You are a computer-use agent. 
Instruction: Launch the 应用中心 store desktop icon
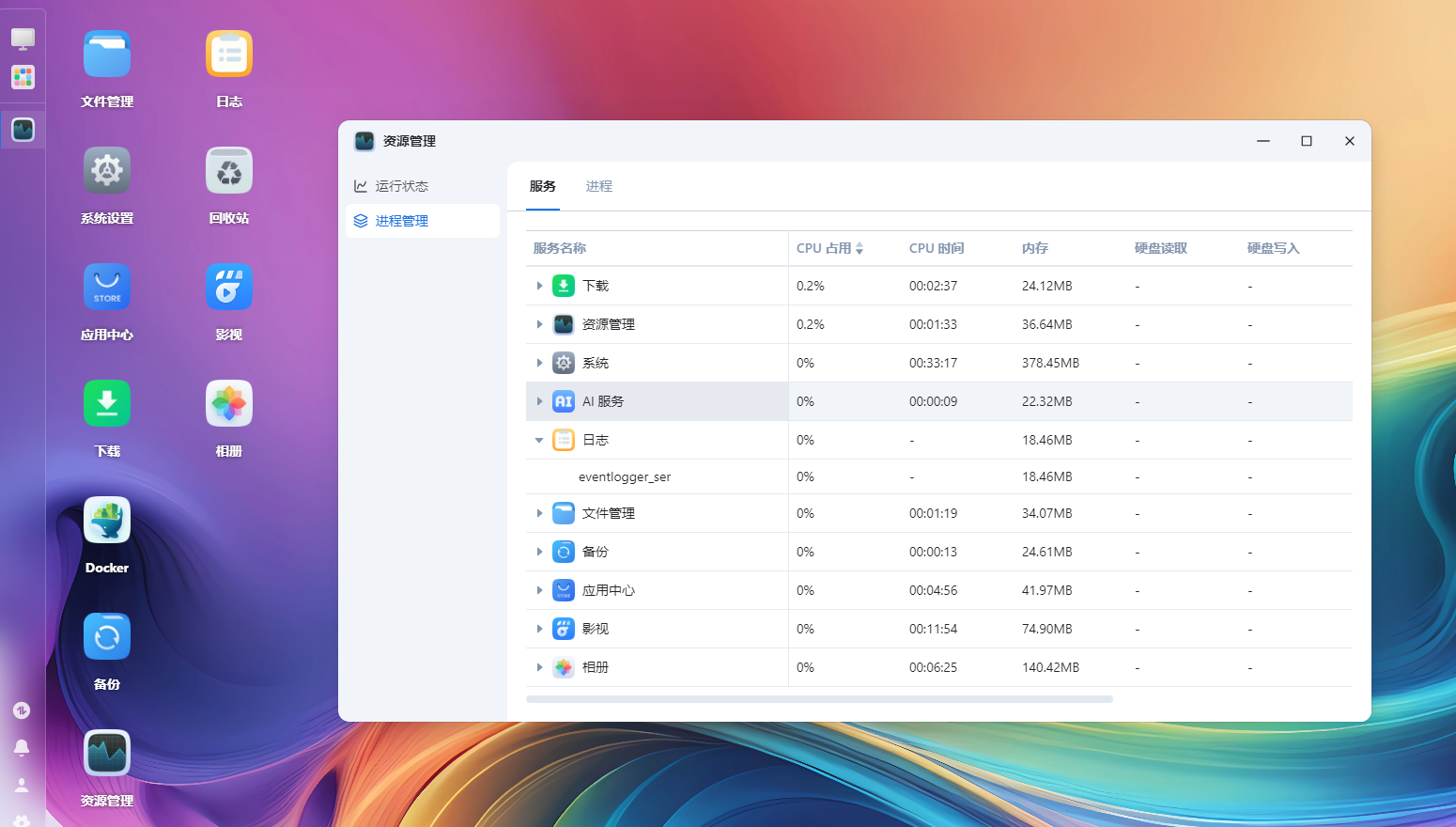tap(107, 288)
